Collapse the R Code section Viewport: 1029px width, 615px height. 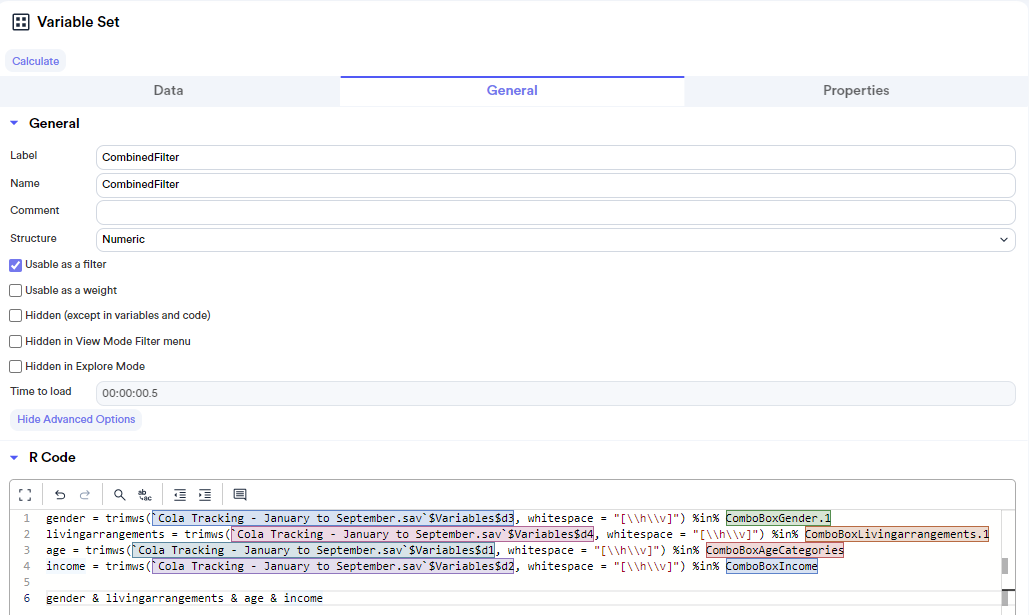coord(12,457)
